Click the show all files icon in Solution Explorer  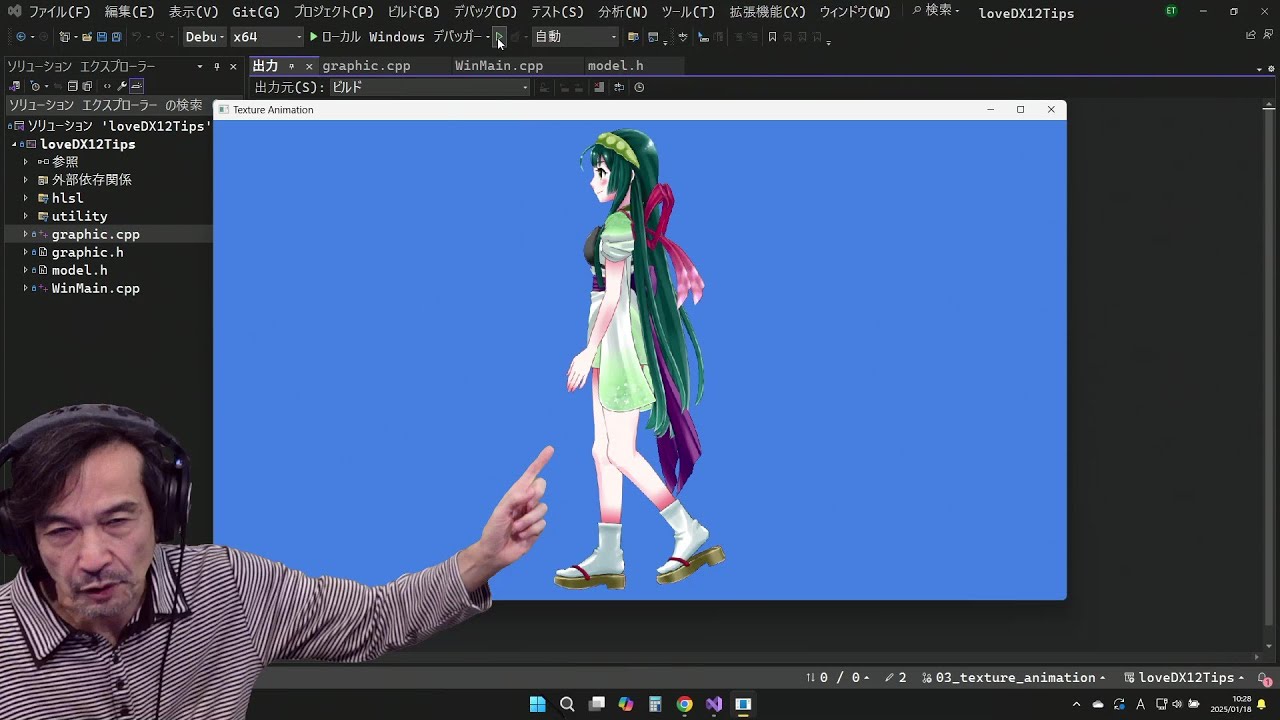click(x=87, y=86)
